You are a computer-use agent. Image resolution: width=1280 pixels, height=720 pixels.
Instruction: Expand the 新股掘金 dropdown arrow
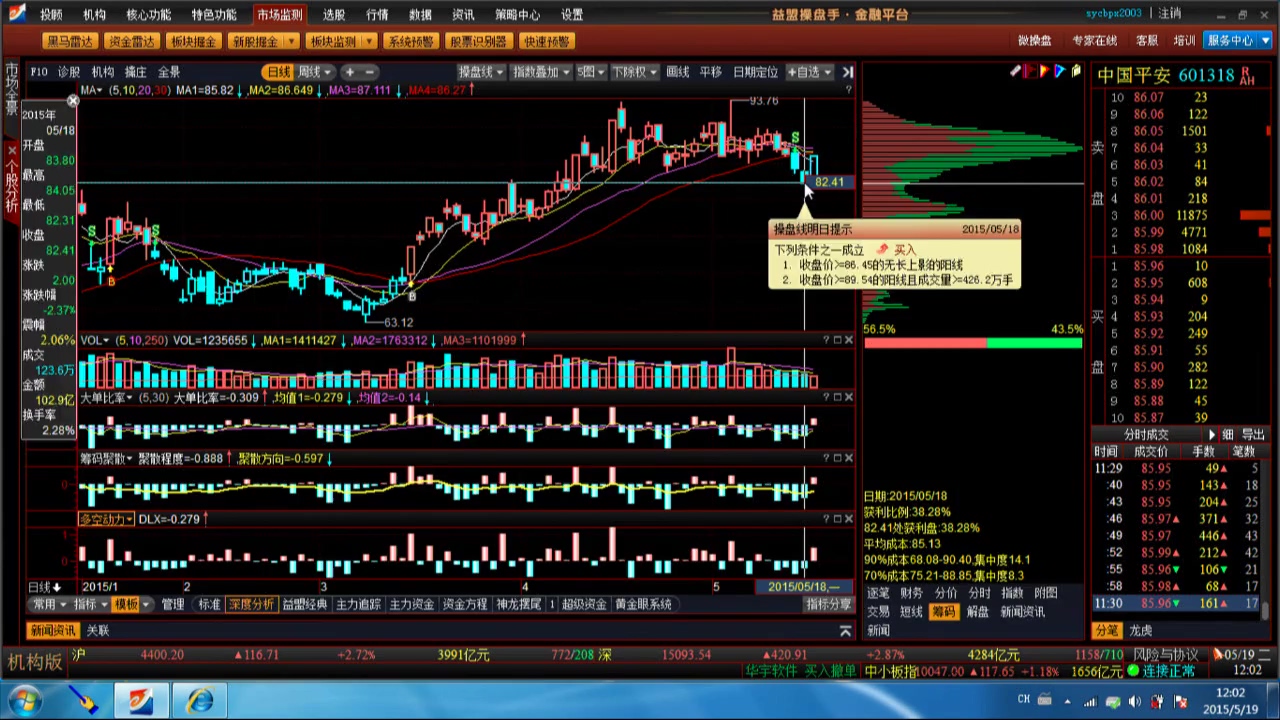click(x=291, y=41)
